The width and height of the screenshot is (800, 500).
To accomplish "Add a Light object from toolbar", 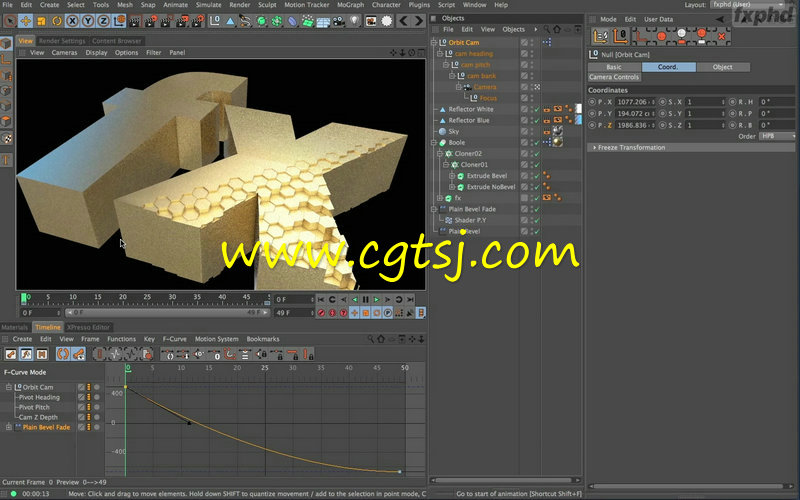I will [x=355, y=21].
